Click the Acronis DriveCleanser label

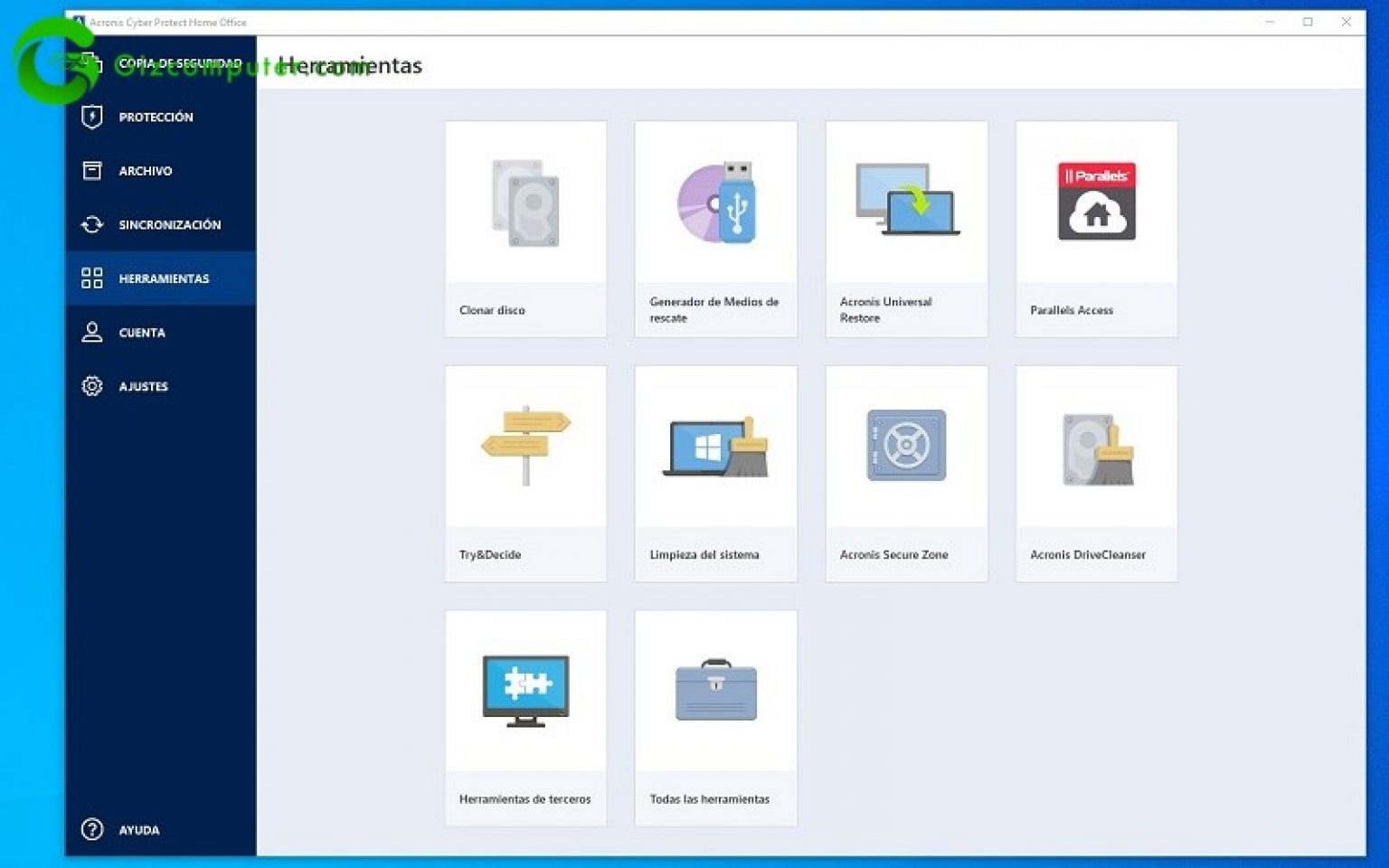[1088, 554]
